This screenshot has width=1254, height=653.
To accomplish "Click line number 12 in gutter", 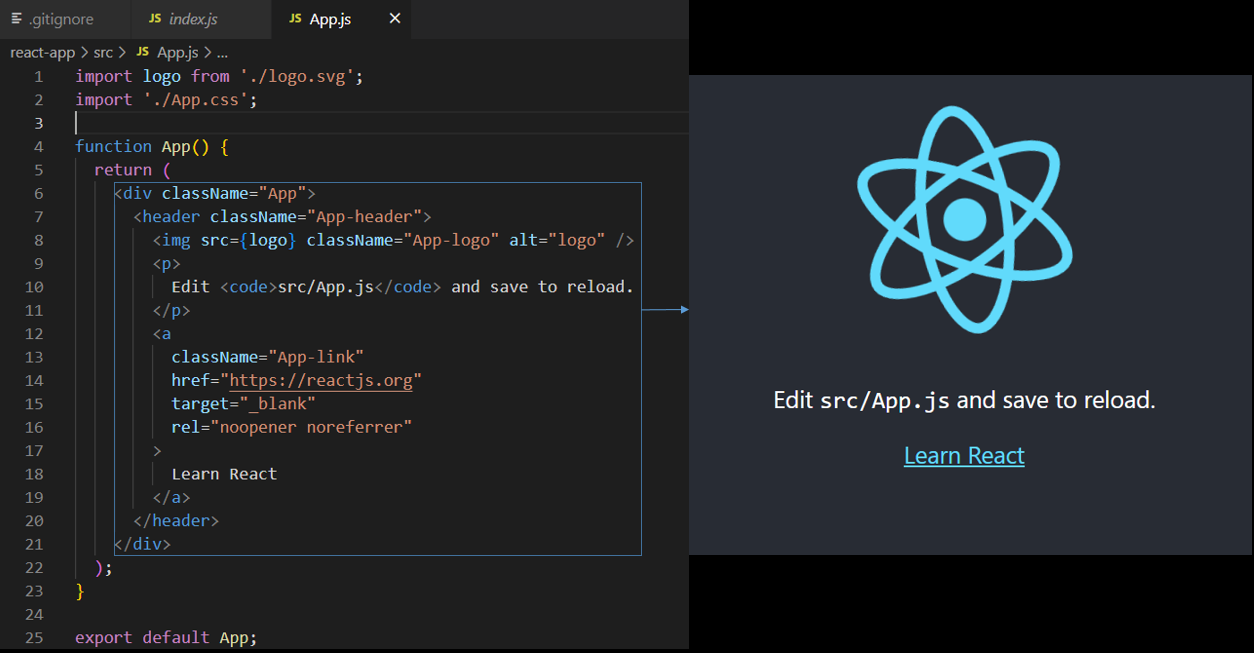I will 34,333.
